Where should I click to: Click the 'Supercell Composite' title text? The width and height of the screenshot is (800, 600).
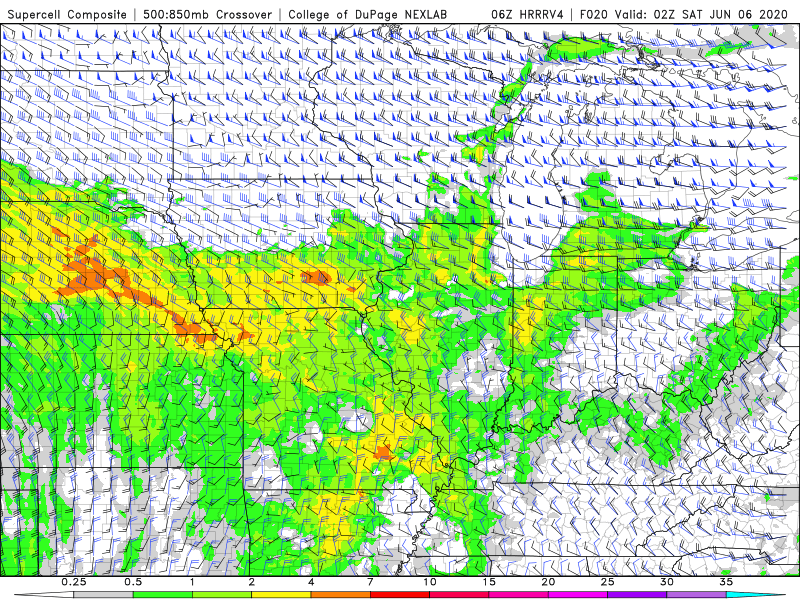pyautogui.click(x=67, y=14)
